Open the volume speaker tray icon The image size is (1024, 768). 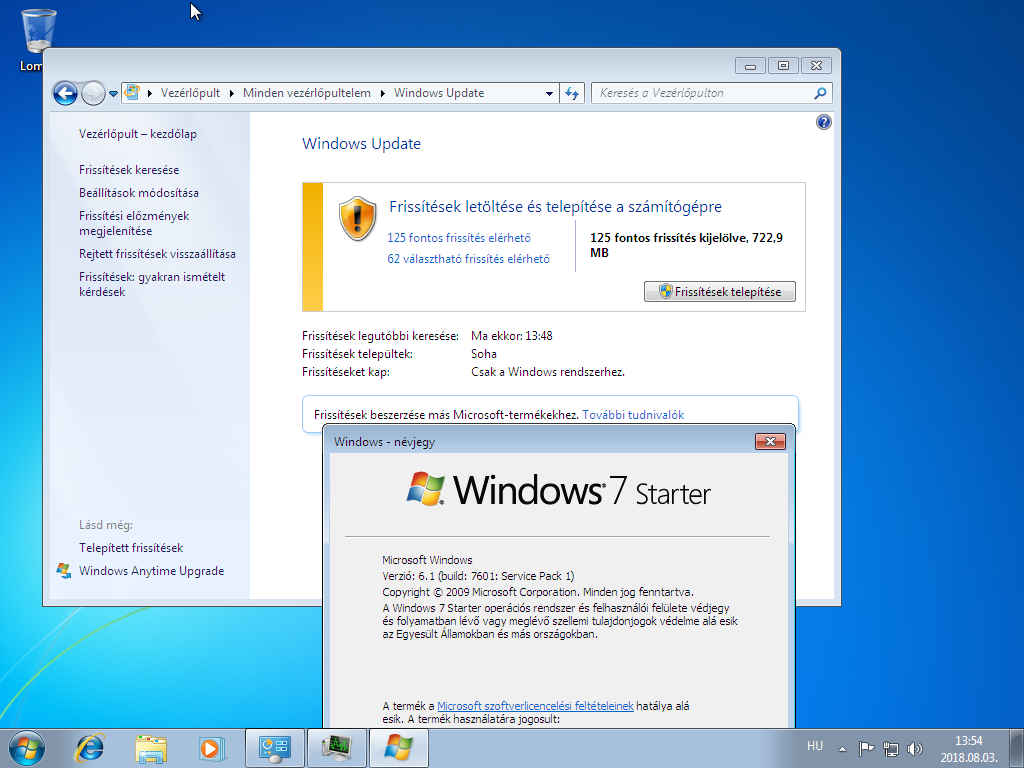coord(915,749)
